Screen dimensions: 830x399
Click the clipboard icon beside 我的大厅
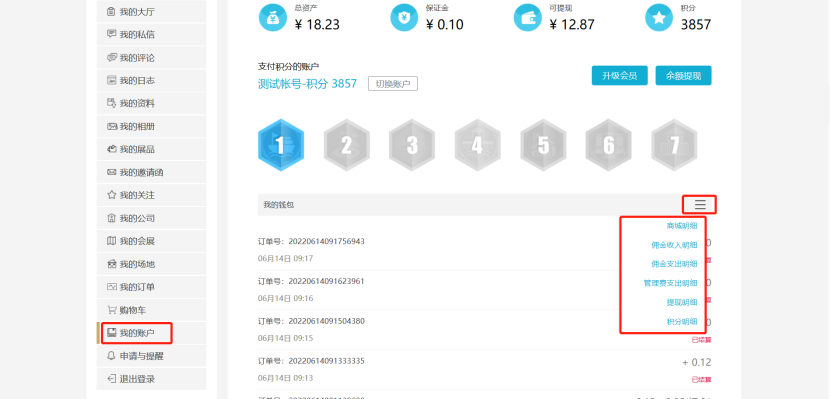click(111, 12)
